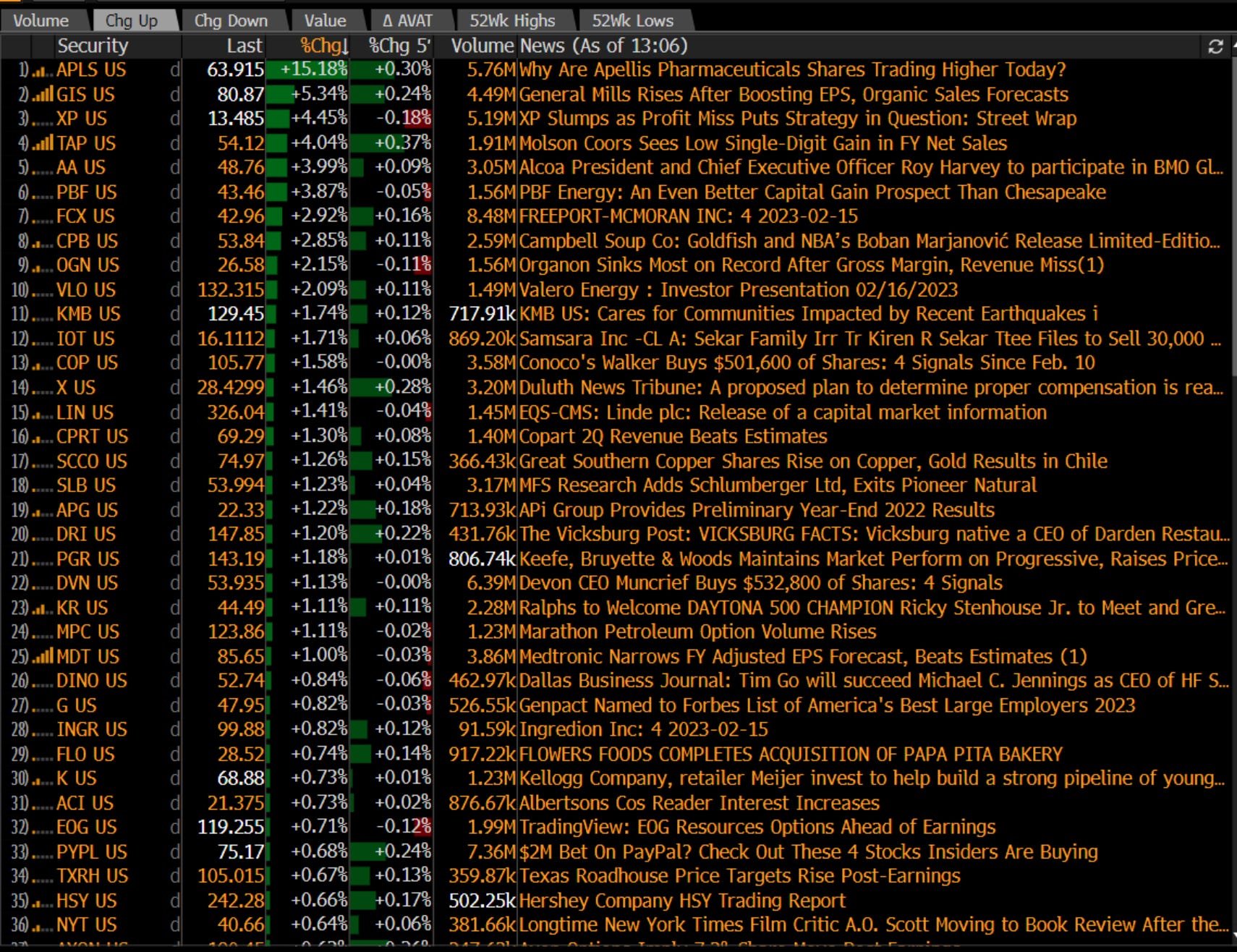Image resolution: width=1237 pixels, height=952 pixels.
Task: Sort by the Security column header
Action: (93, 46)
